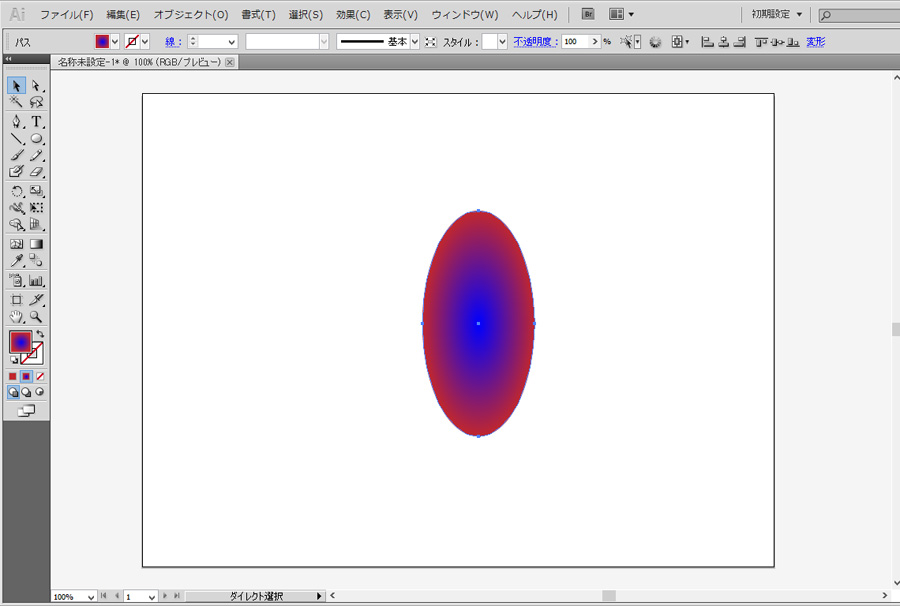The height and width of the screenshot is (606, 900).
Task: Select the Blend tool
Action: coord(36,261)
